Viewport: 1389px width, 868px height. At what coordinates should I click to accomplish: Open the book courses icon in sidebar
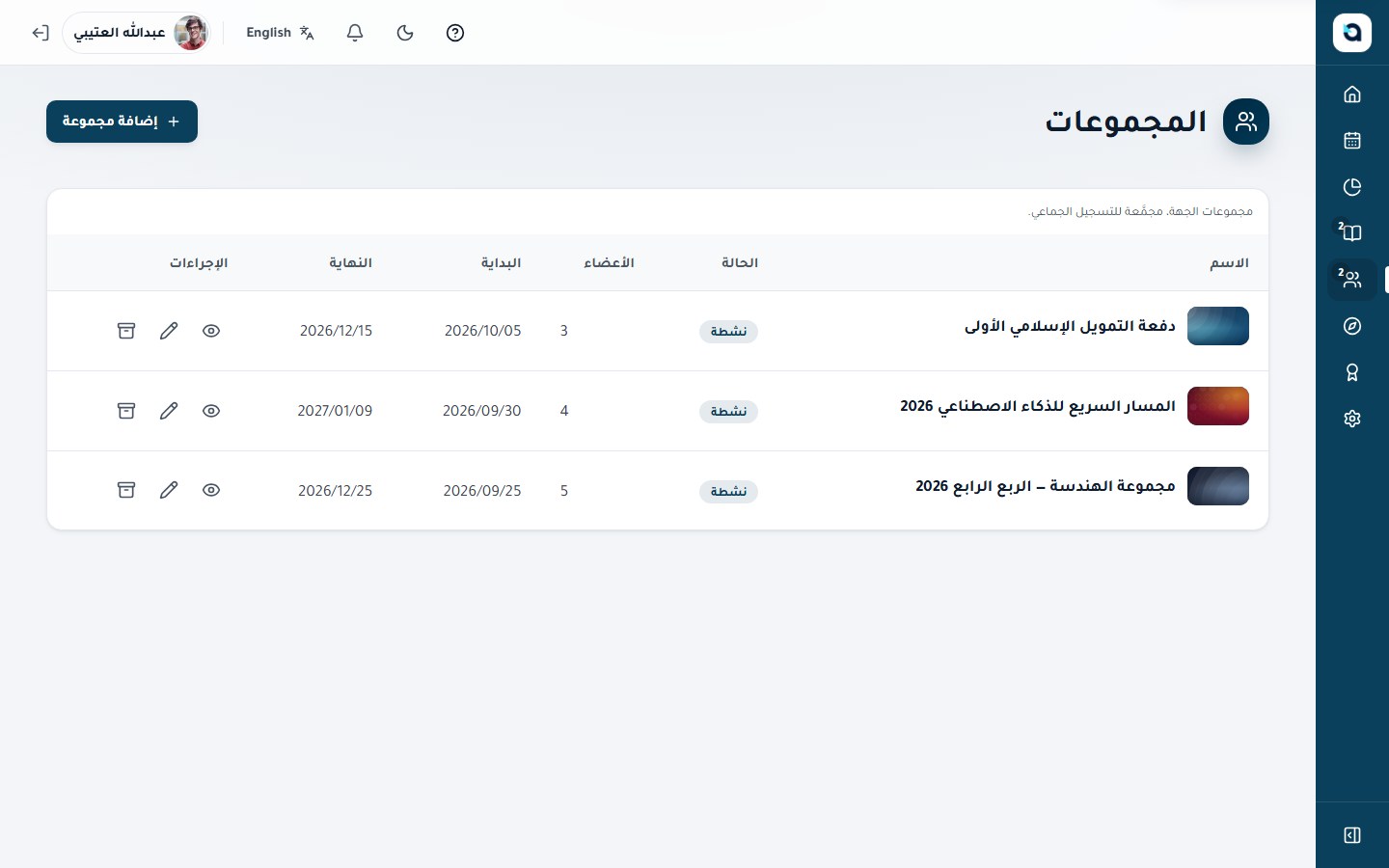(1352, 233)
